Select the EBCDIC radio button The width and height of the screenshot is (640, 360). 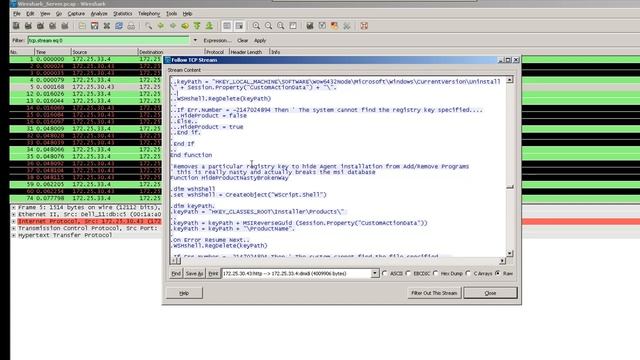pyautogui.click(x=408, y=273)
